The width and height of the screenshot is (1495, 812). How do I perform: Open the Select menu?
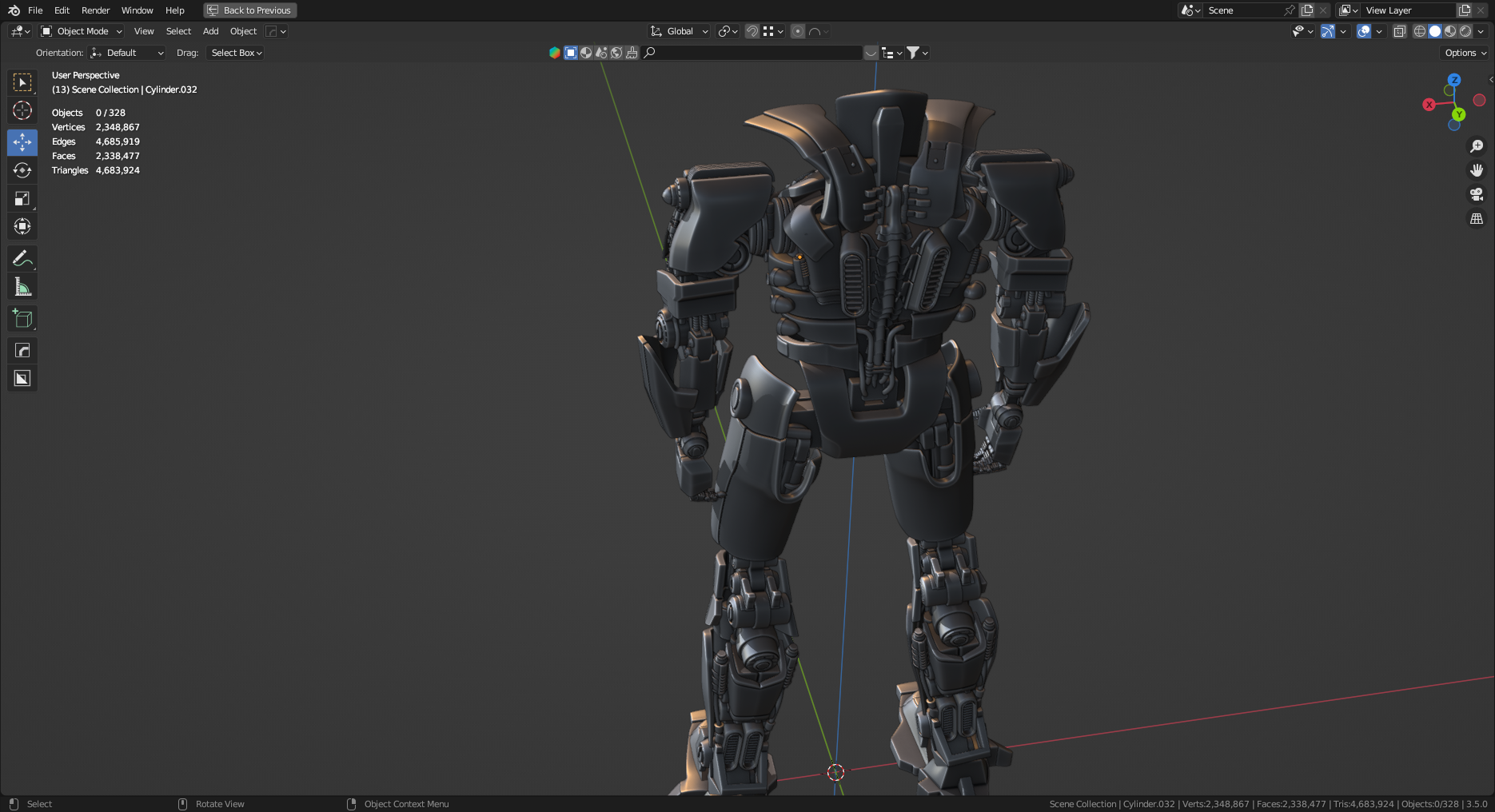[x=178, y=31]
